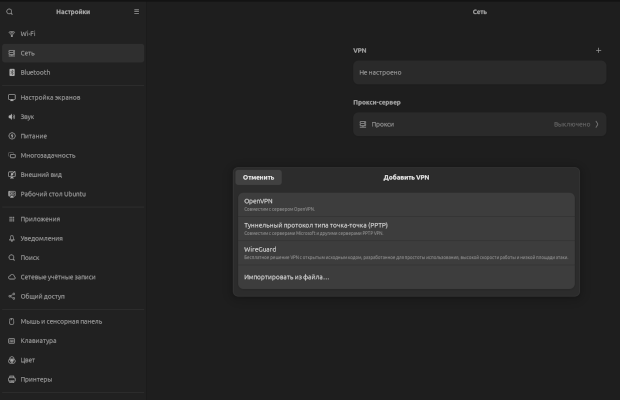Screen dimensions: 620x400
Task: Open Уведомления settings
Action: click(73, 238)
